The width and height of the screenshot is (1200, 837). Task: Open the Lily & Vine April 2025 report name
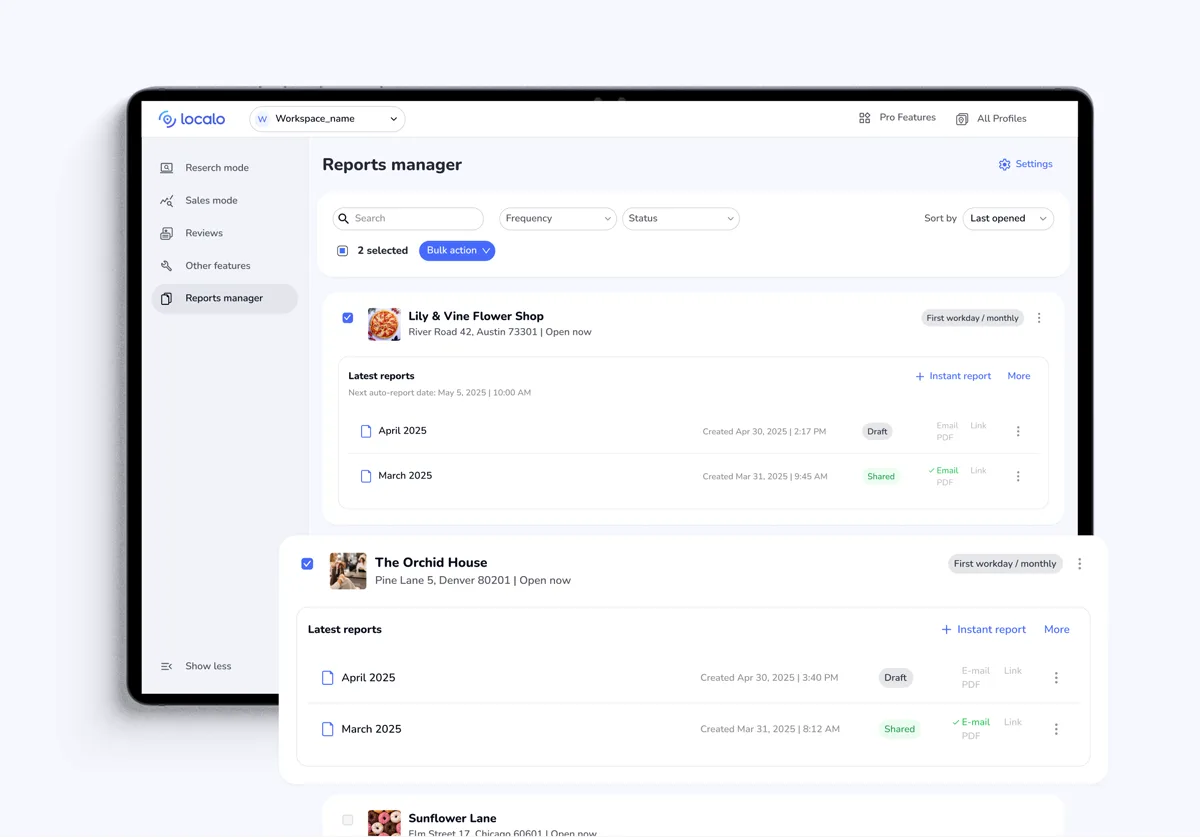coord(402,431)
